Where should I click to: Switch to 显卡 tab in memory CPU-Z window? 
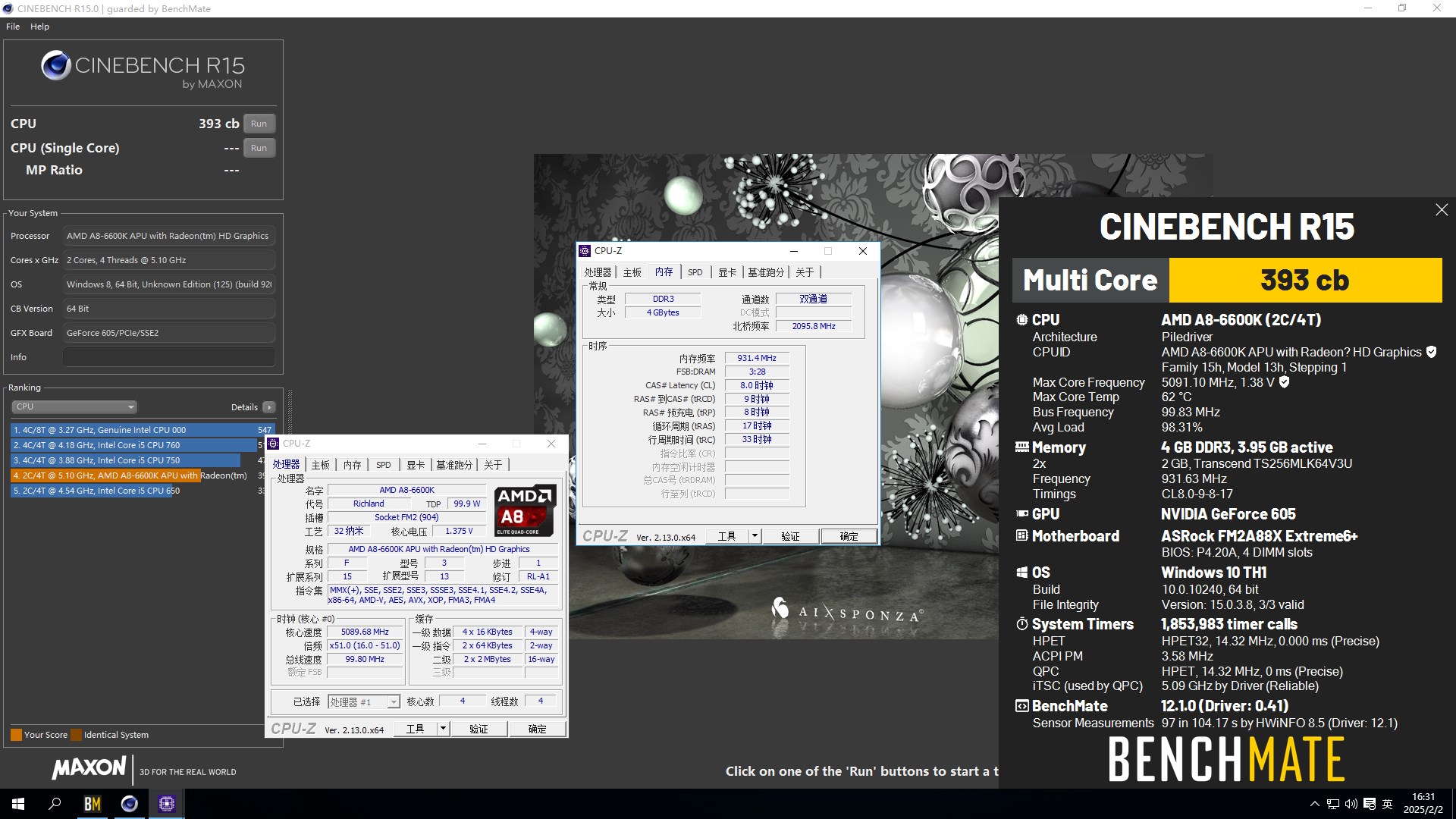point(727,272)
